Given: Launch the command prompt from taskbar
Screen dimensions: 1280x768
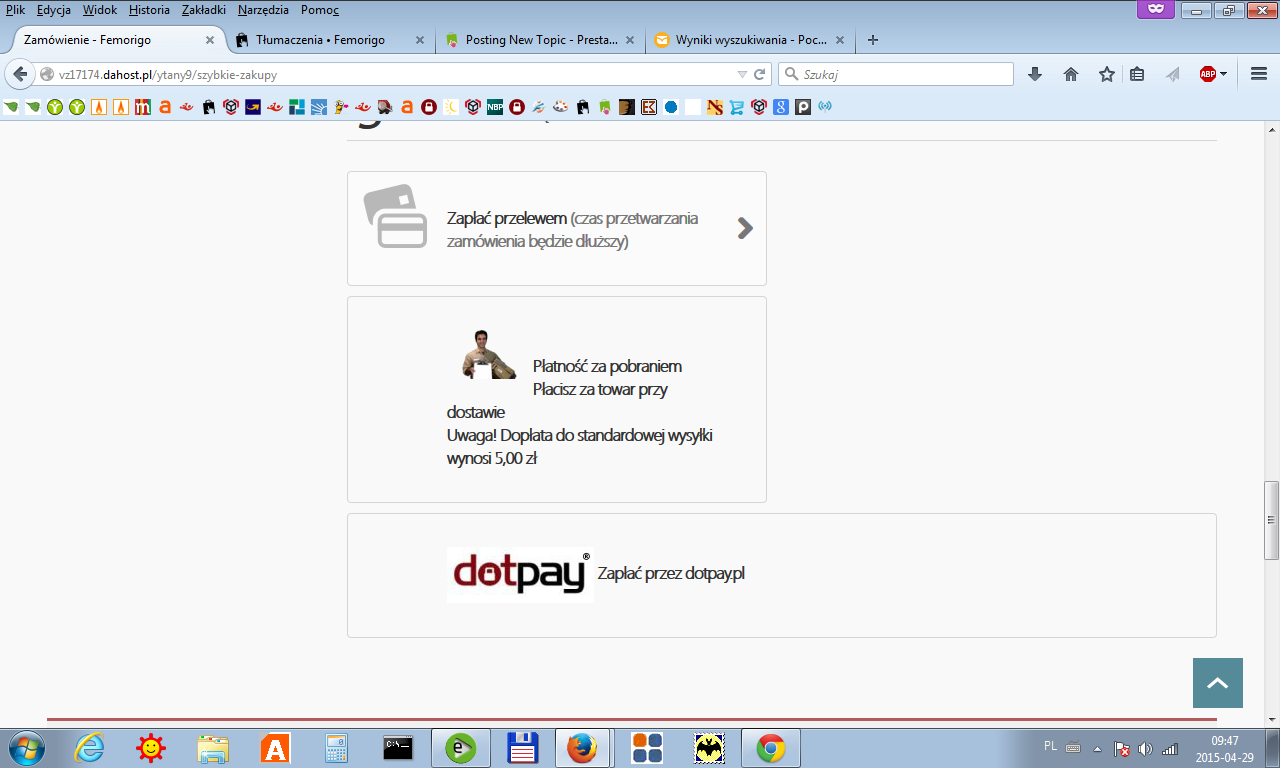Looking at the screenshot, I should (398, 747).
